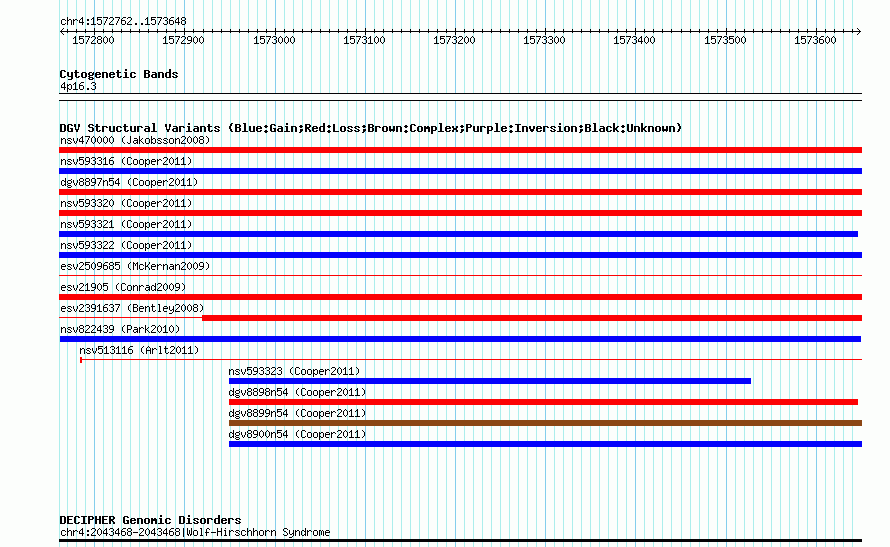890x547 pixels.
Task: Select the 4p16.3 band label
Action: 78,86
